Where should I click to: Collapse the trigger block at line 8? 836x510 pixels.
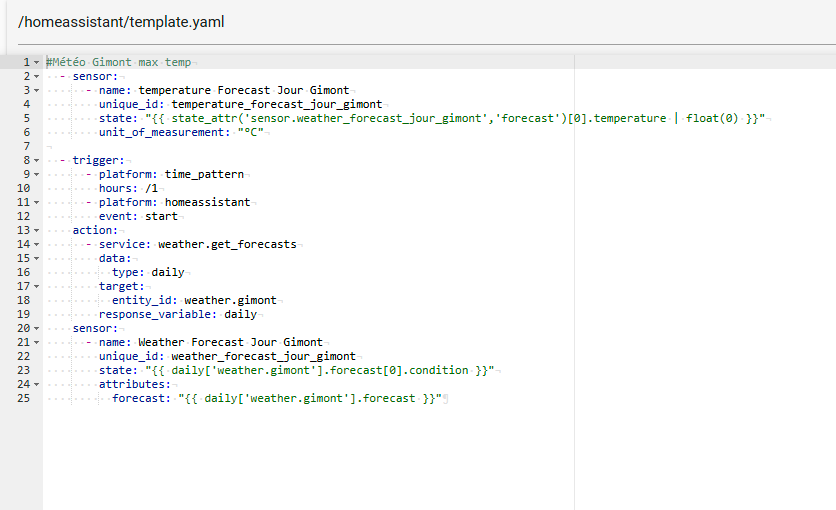36,160
